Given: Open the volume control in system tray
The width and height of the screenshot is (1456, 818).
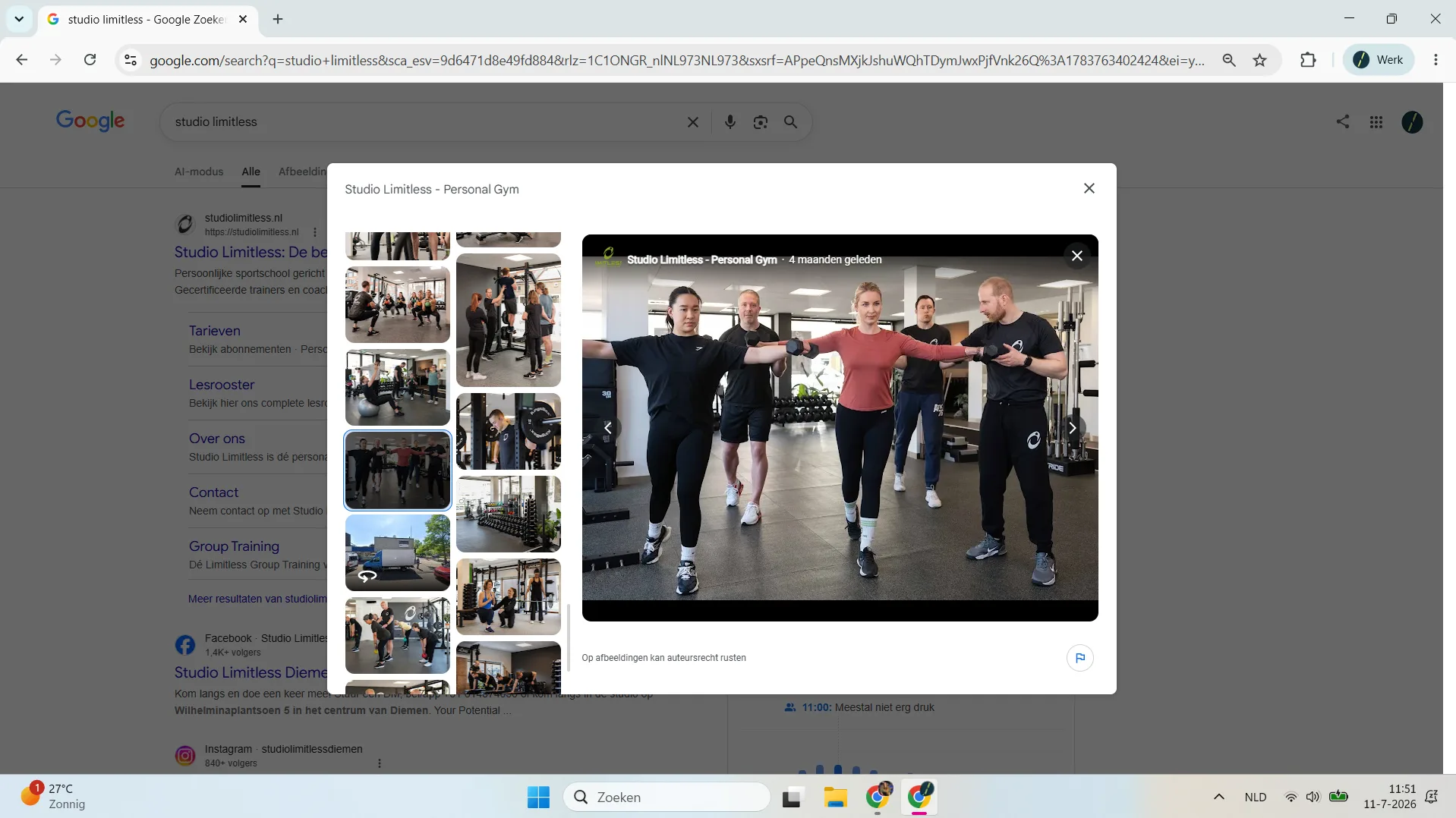Looking at the screenshot, I should pyautogui.click(x=1313, y=797).
